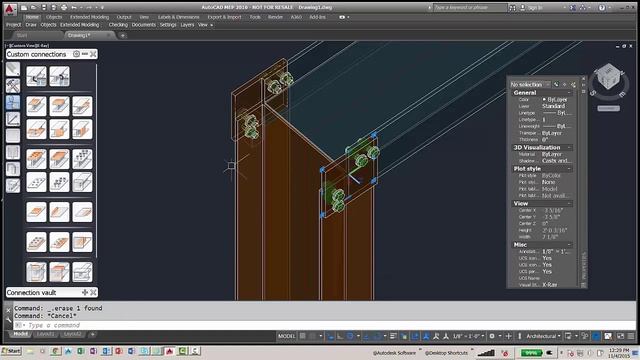
Task: Open the Checking ribbon panel
Action: click(118, 25)
